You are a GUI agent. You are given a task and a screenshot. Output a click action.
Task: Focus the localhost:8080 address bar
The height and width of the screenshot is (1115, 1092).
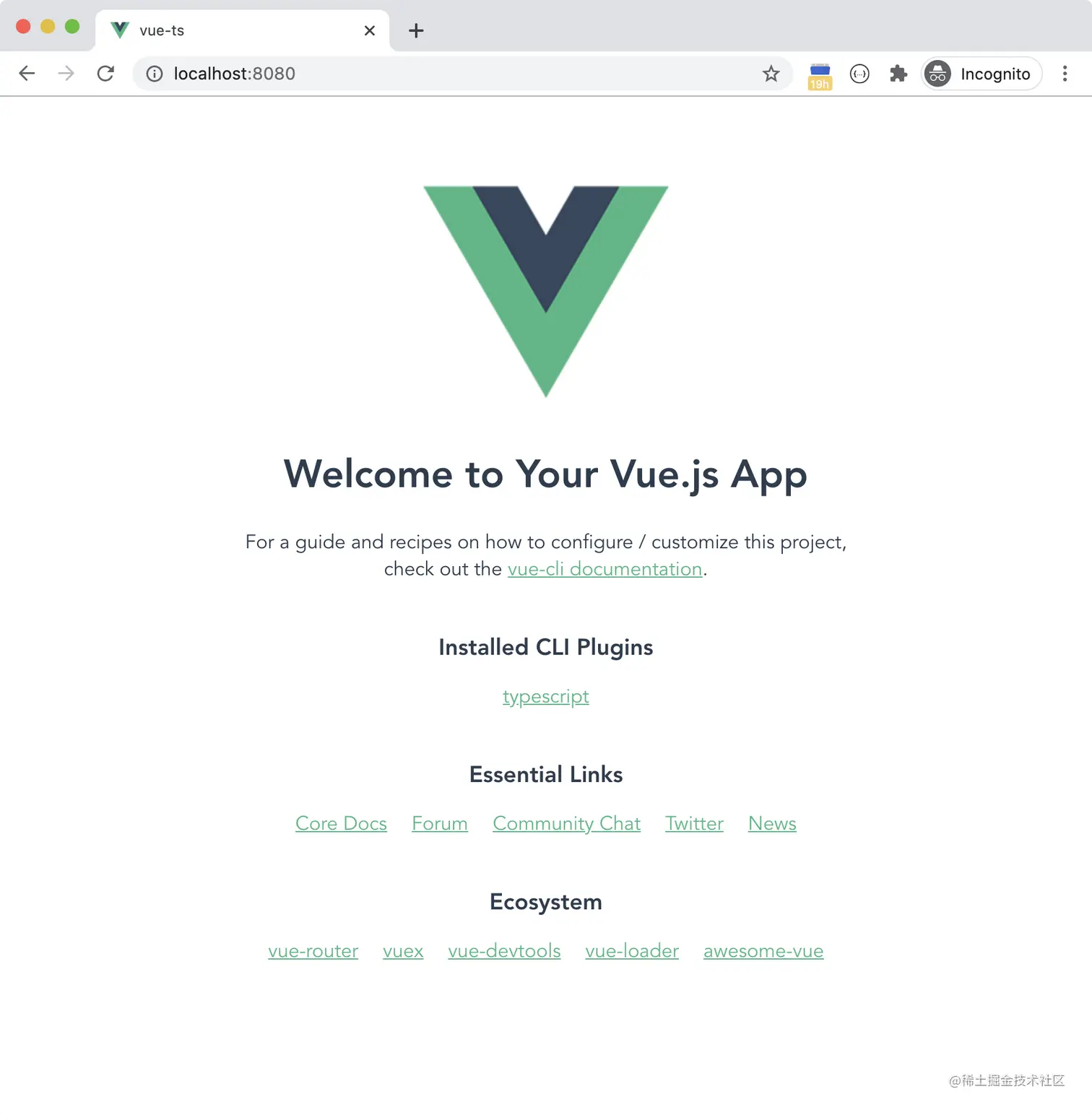pyautogui.click(x=462, y=74)
